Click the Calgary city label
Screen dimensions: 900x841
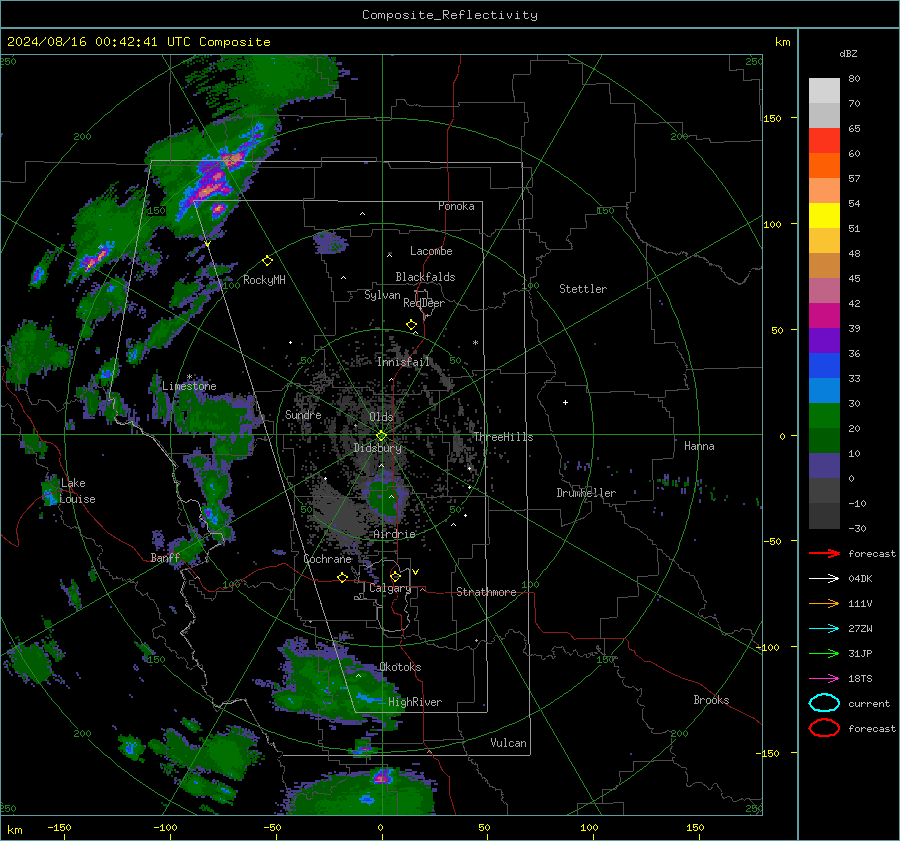tap(390, 588)
